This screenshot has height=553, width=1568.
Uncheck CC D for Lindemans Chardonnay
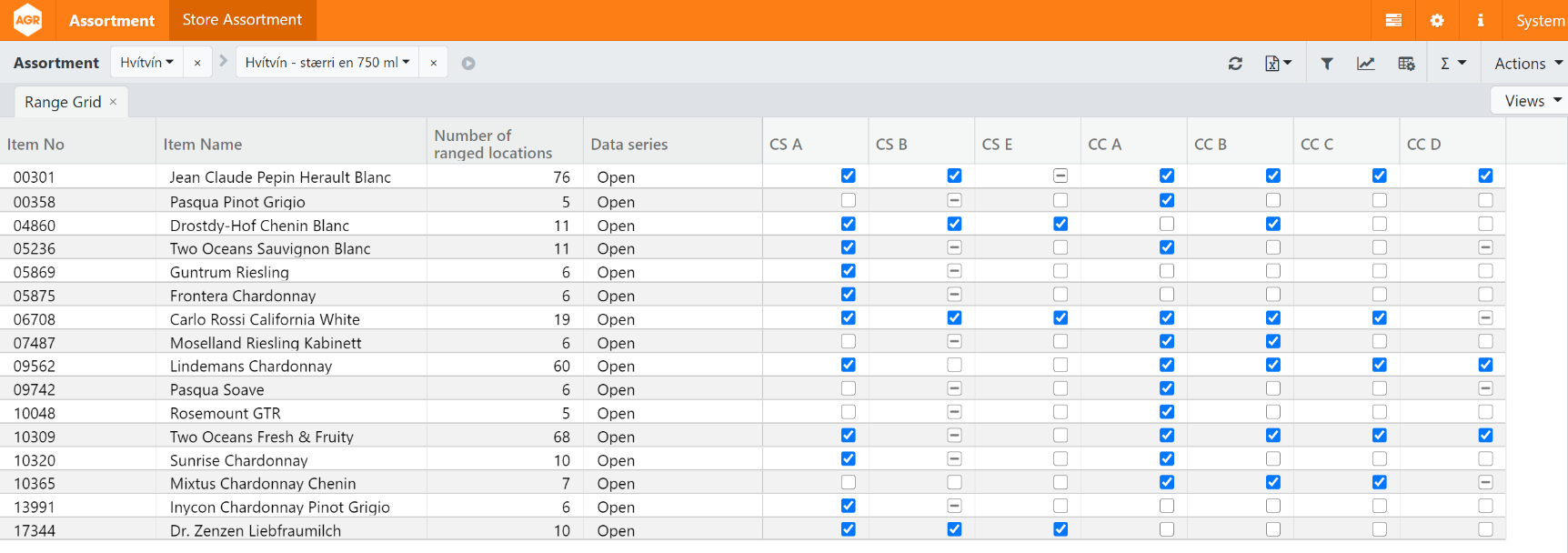[1485, 365]
